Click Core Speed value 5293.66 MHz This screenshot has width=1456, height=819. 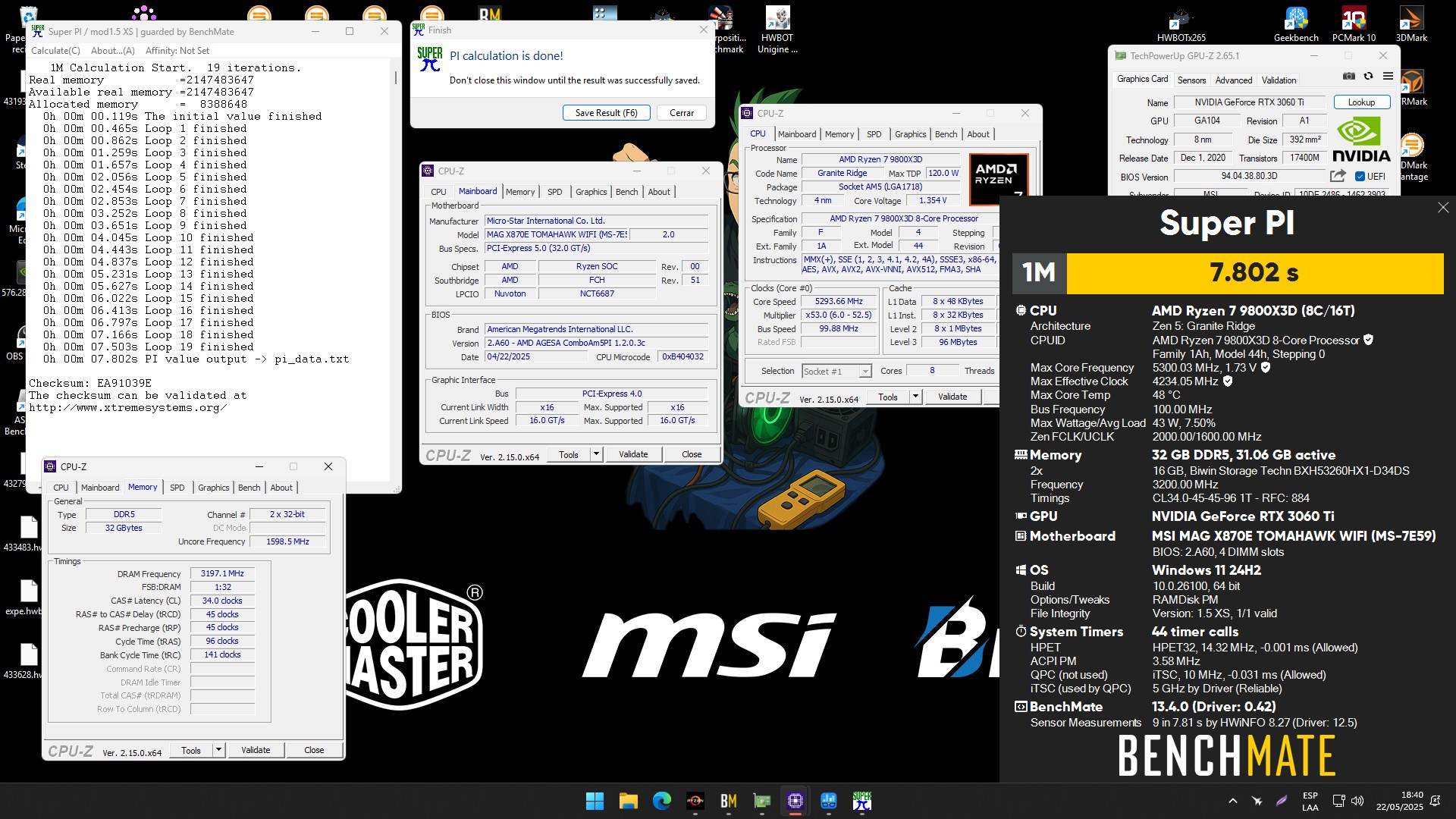coord(839,301)
